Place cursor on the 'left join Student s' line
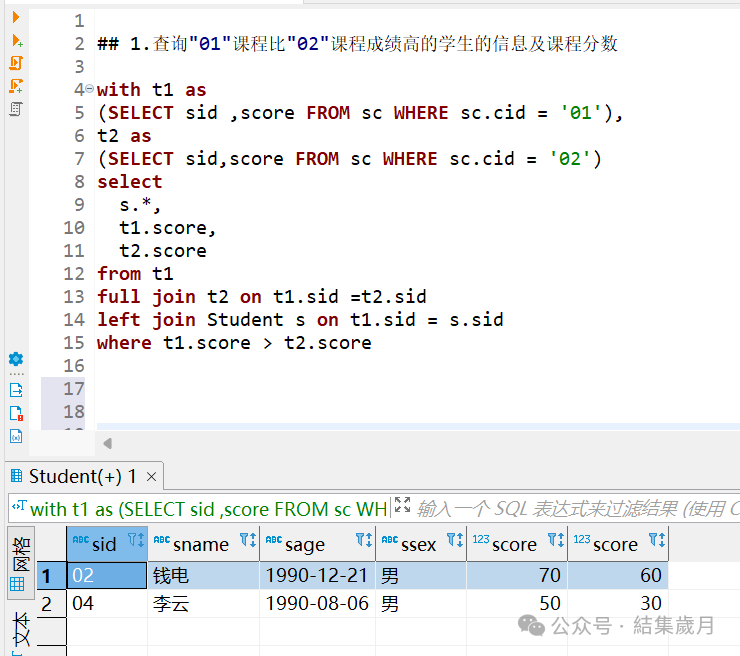The image size is (740, 656). click(x=300, y=320)
